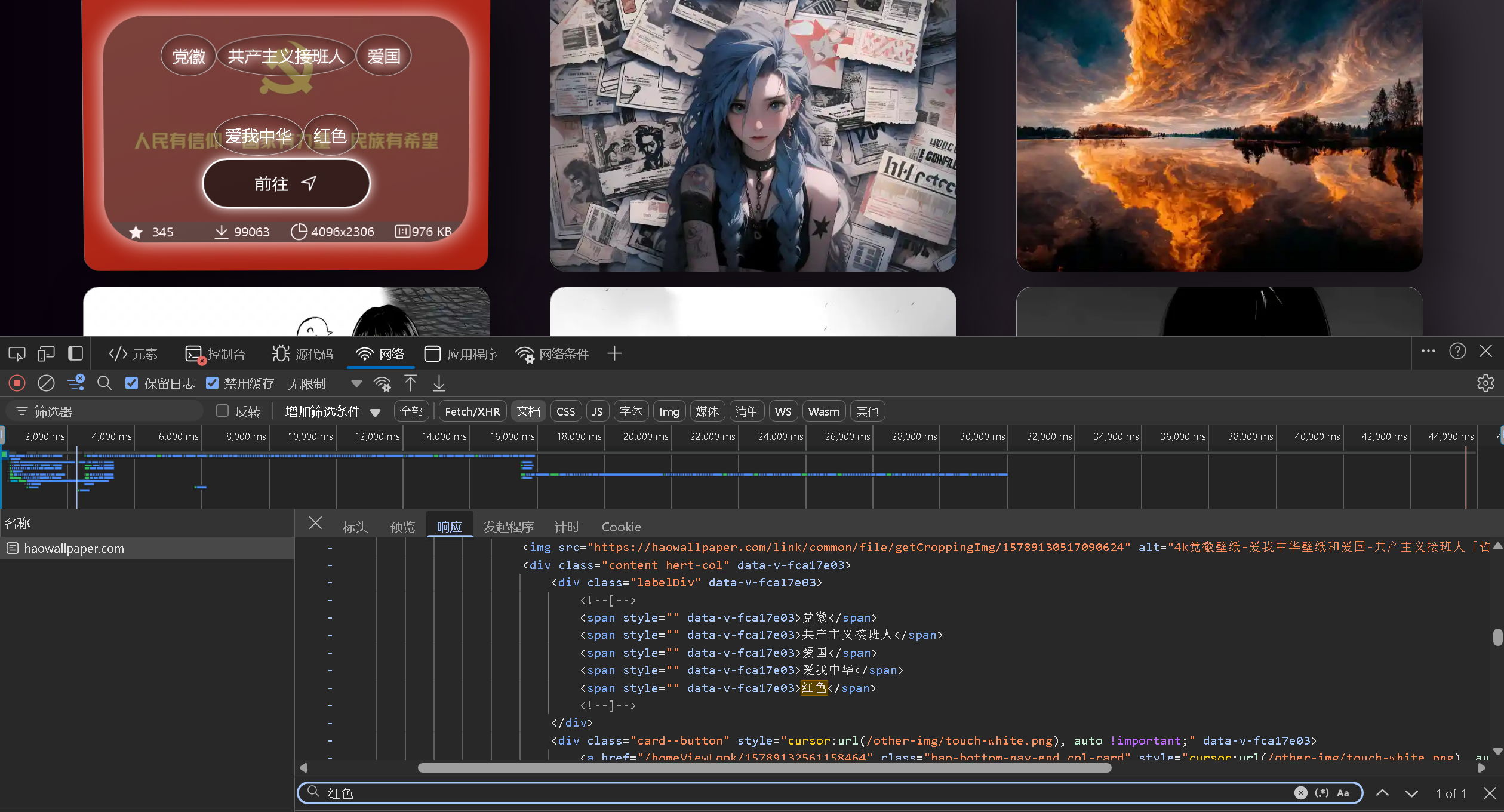Screen dimensions: 1504x812
Task: Clear the network log
Action: point(46,383)
